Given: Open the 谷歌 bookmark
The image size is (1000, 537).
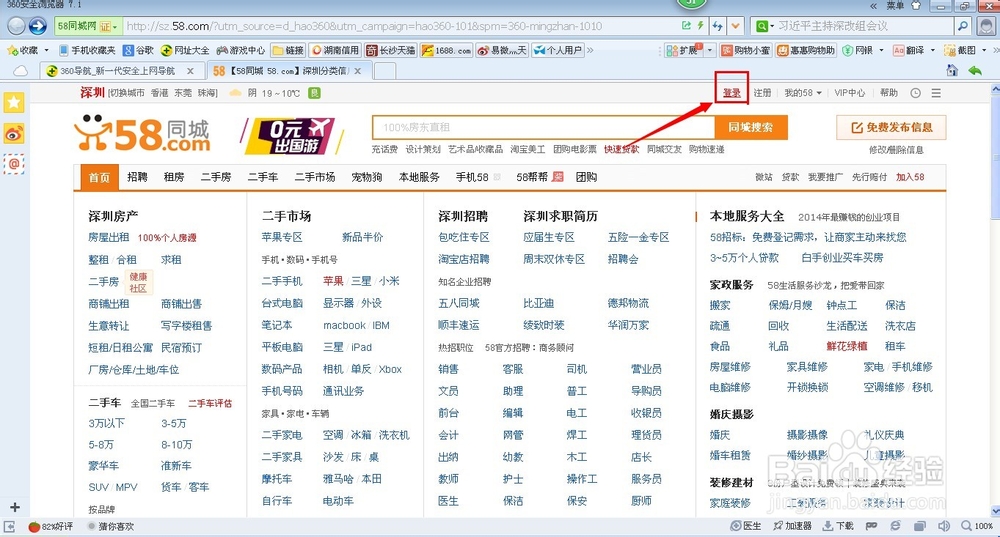Looking at the screenshot, I should pyautogui.click(x=138, y=50).
